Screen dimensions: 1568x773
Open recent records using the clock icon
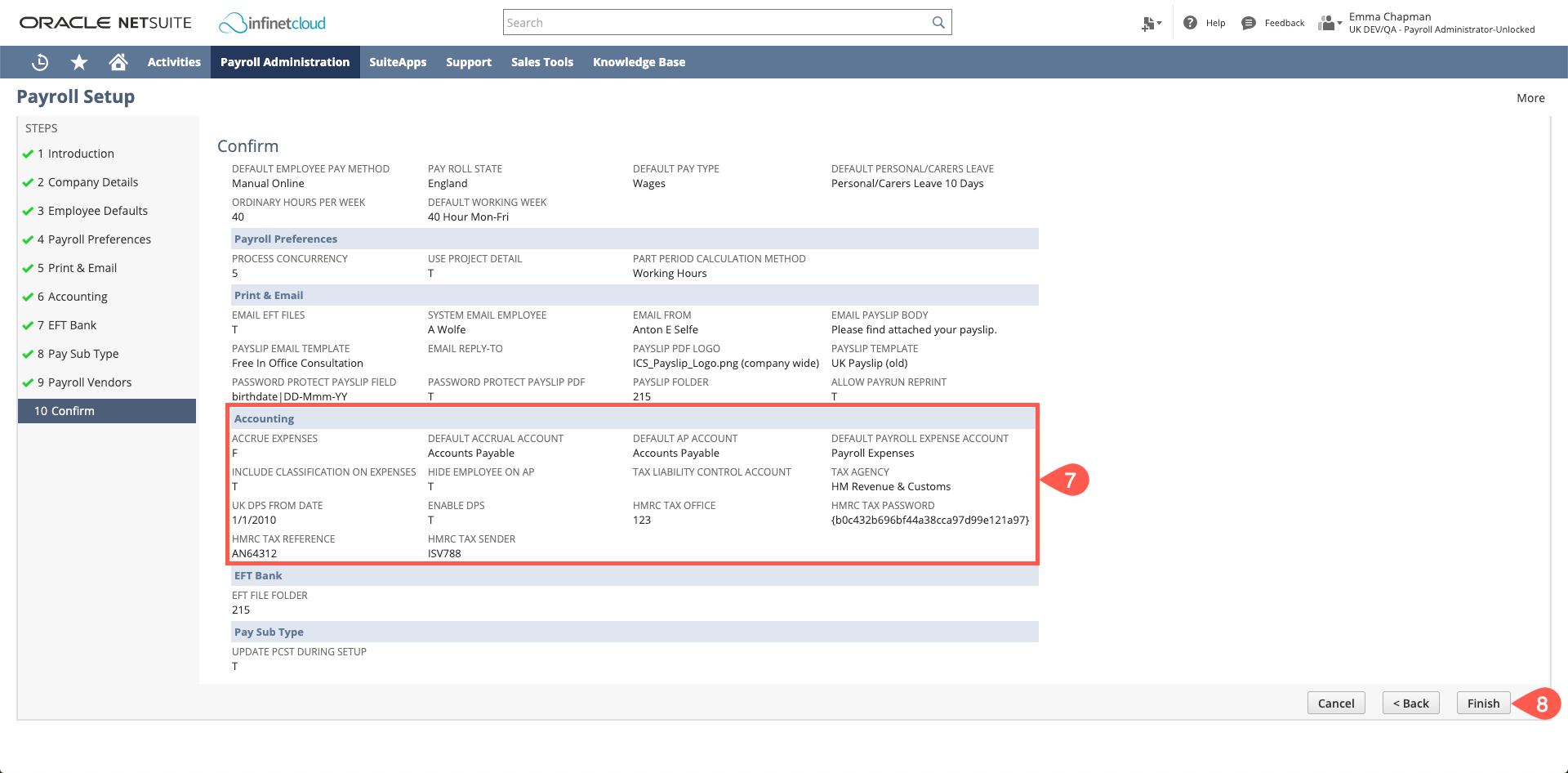tap(39, 62)
